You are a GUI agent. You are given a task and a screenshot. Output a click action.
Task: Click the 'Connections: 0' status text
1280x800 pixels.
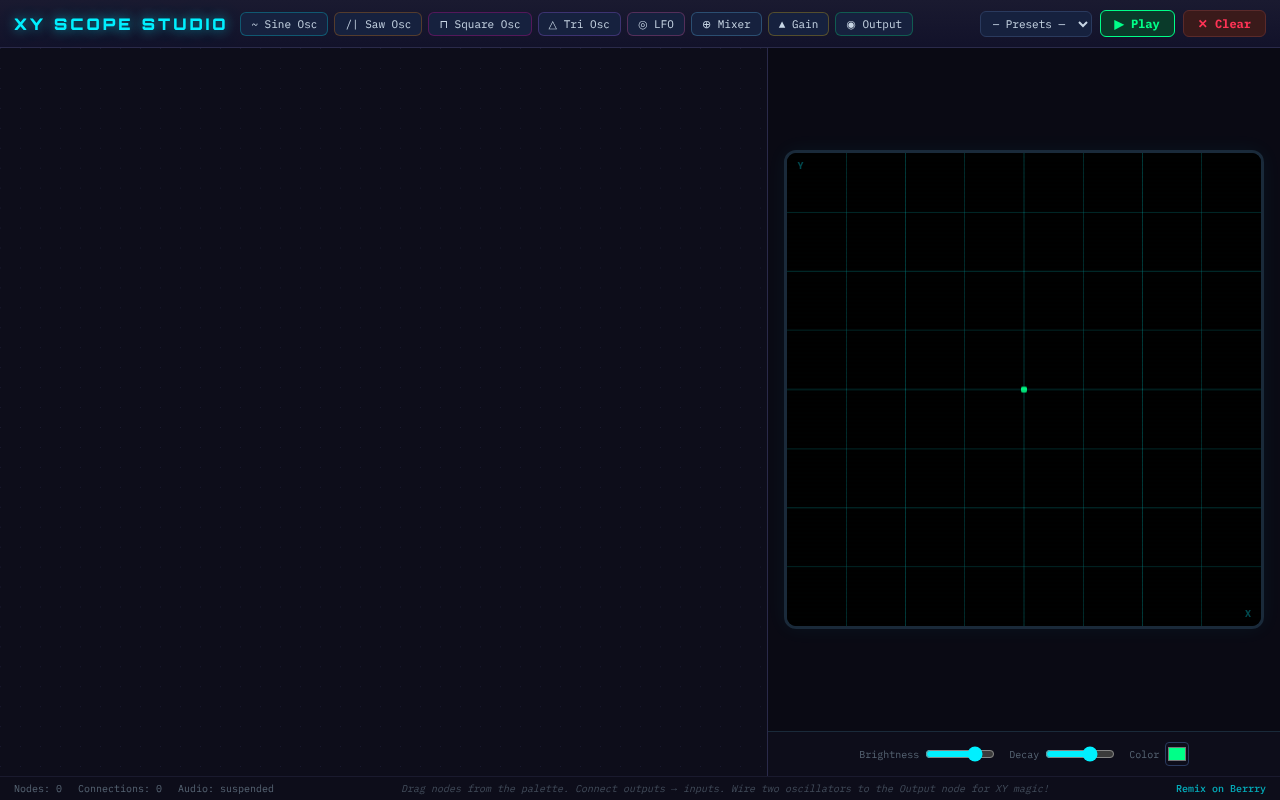click(120, 789)
